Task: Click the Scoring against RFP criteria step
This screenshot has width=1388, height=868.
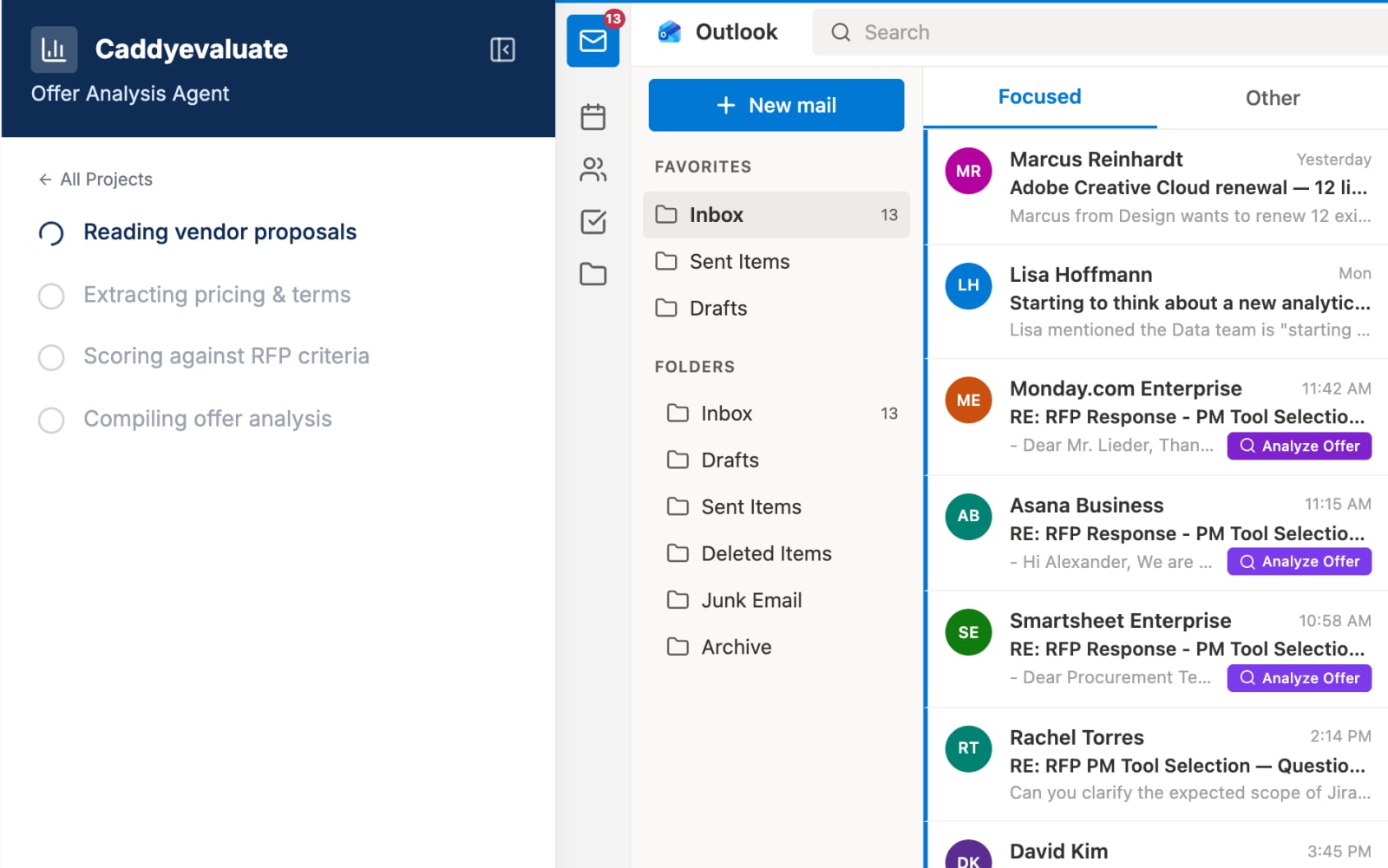Action: [x=226, y=356]
